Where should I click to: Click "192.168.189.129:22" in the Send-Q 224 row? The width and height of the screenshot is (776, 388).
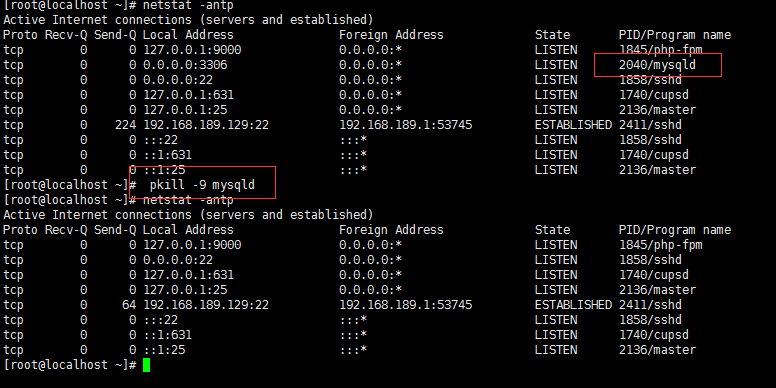[x=206, y=125]
